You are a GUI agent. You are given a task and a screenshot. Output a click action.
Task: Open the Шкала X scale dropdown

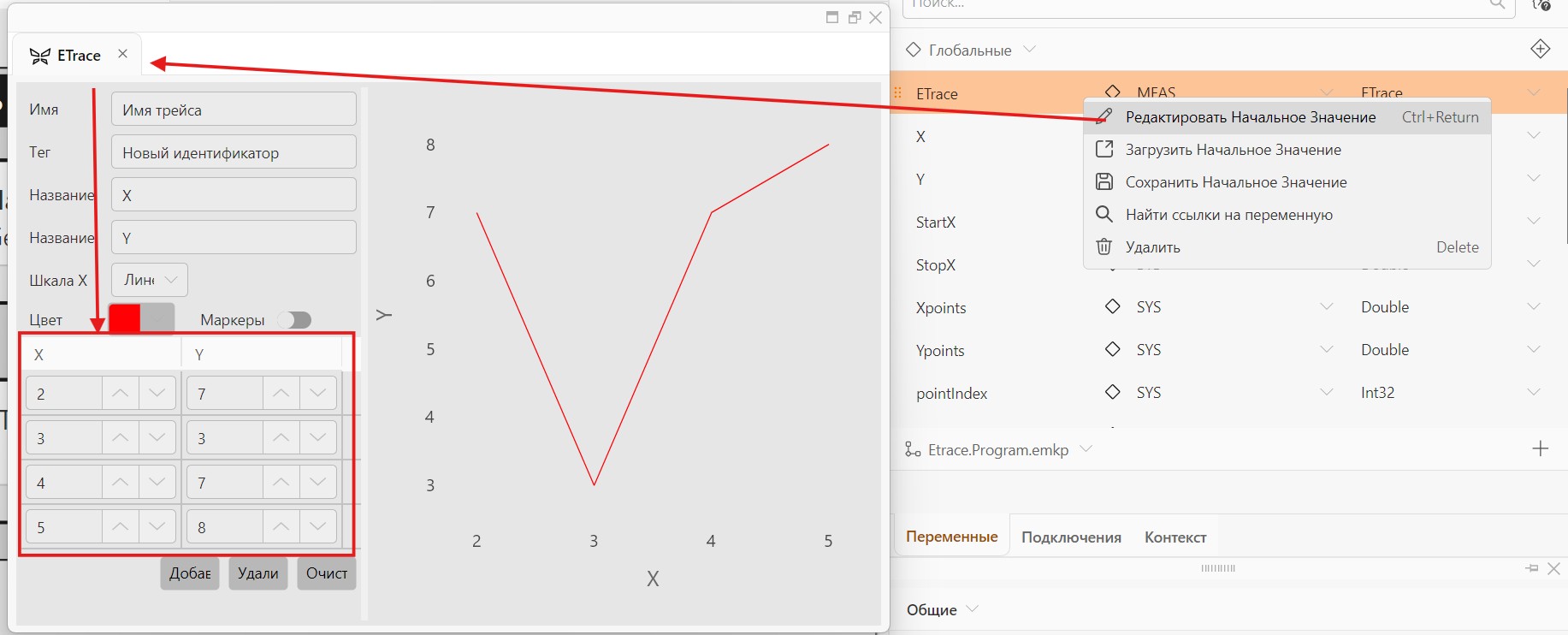pos(150,280)
